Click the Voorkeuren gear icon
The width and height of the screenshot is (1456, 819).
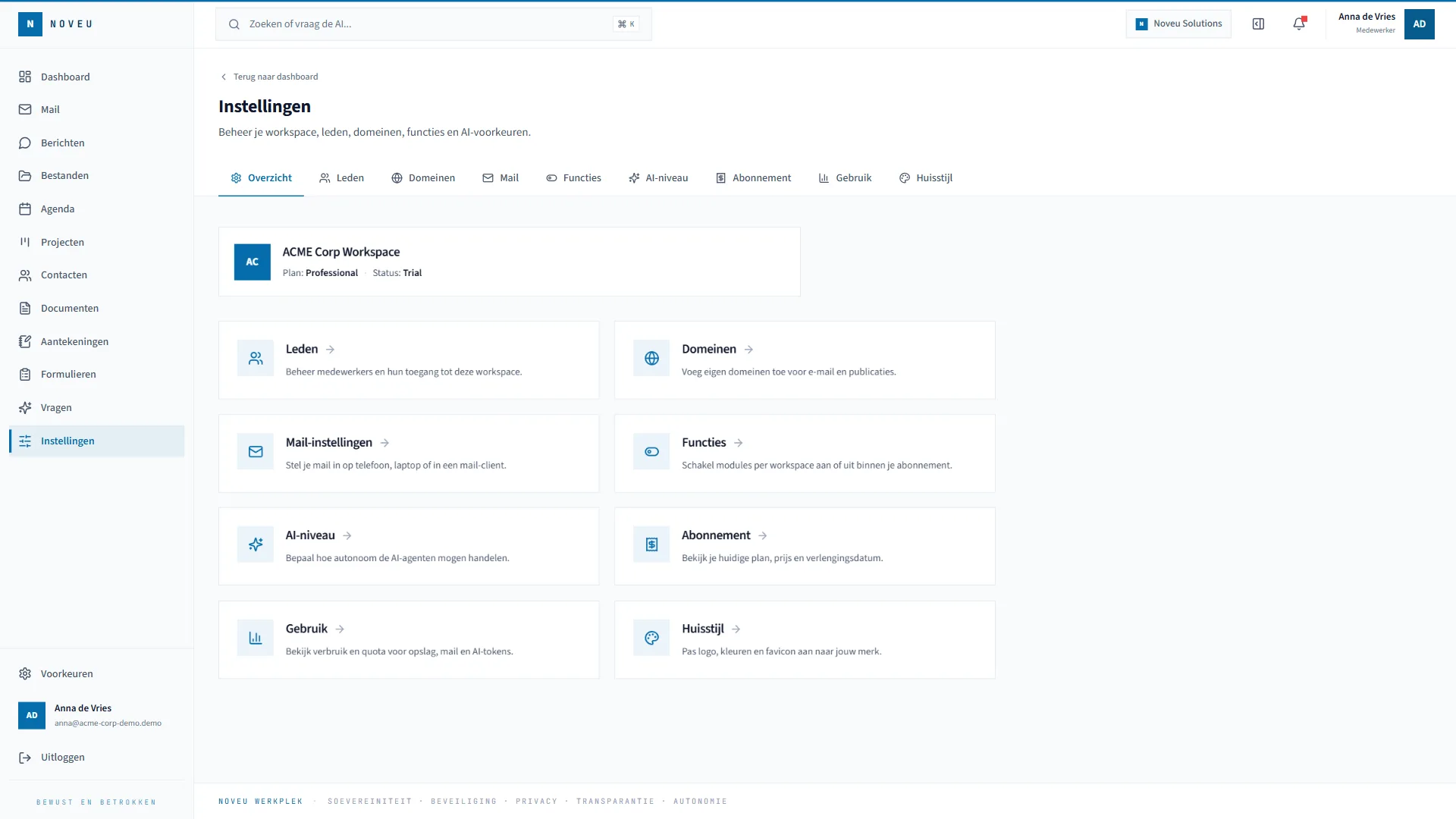(x=25, y=673)
